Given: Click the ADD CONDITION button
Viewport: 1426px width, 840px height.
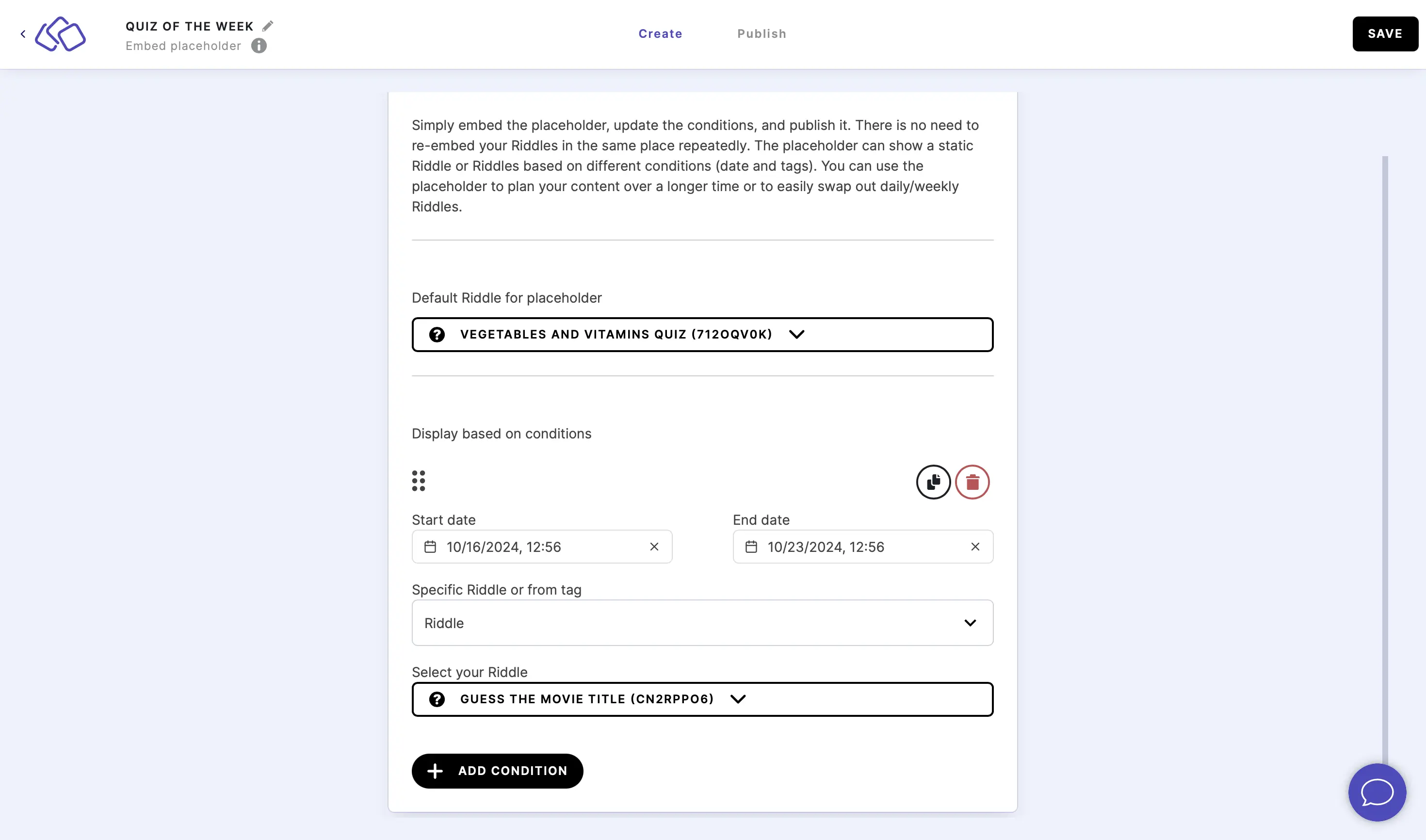Looking at the screenshot, I should [497, 771].
